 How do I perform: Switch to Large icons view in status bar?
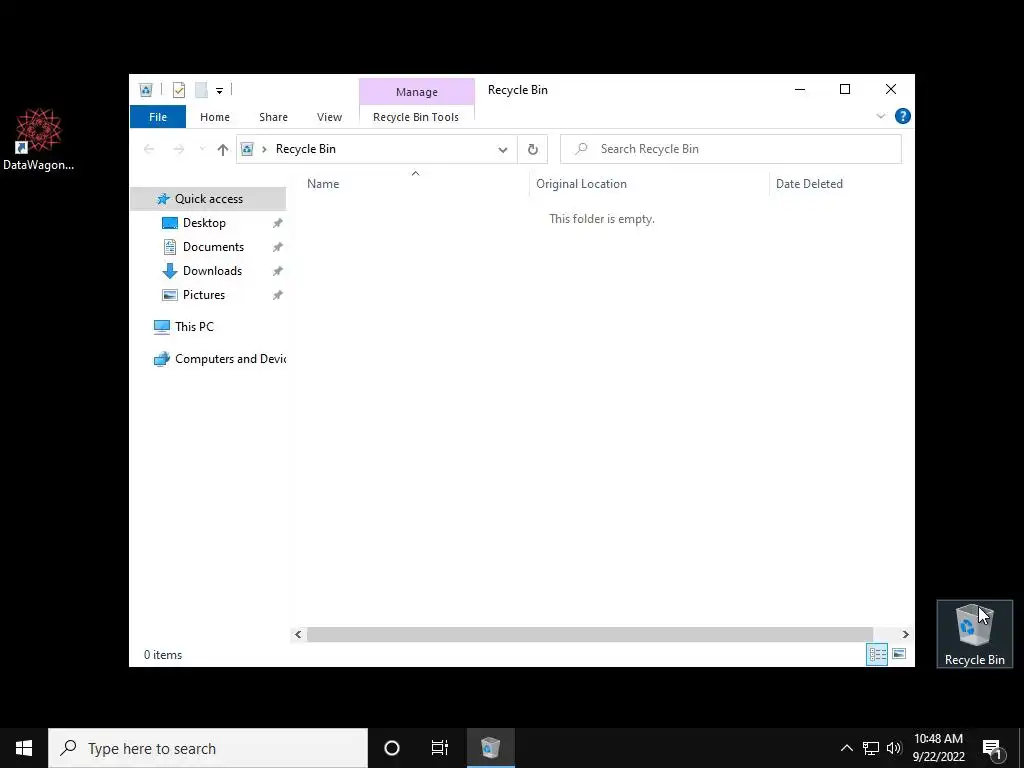(x=899, y=654)
